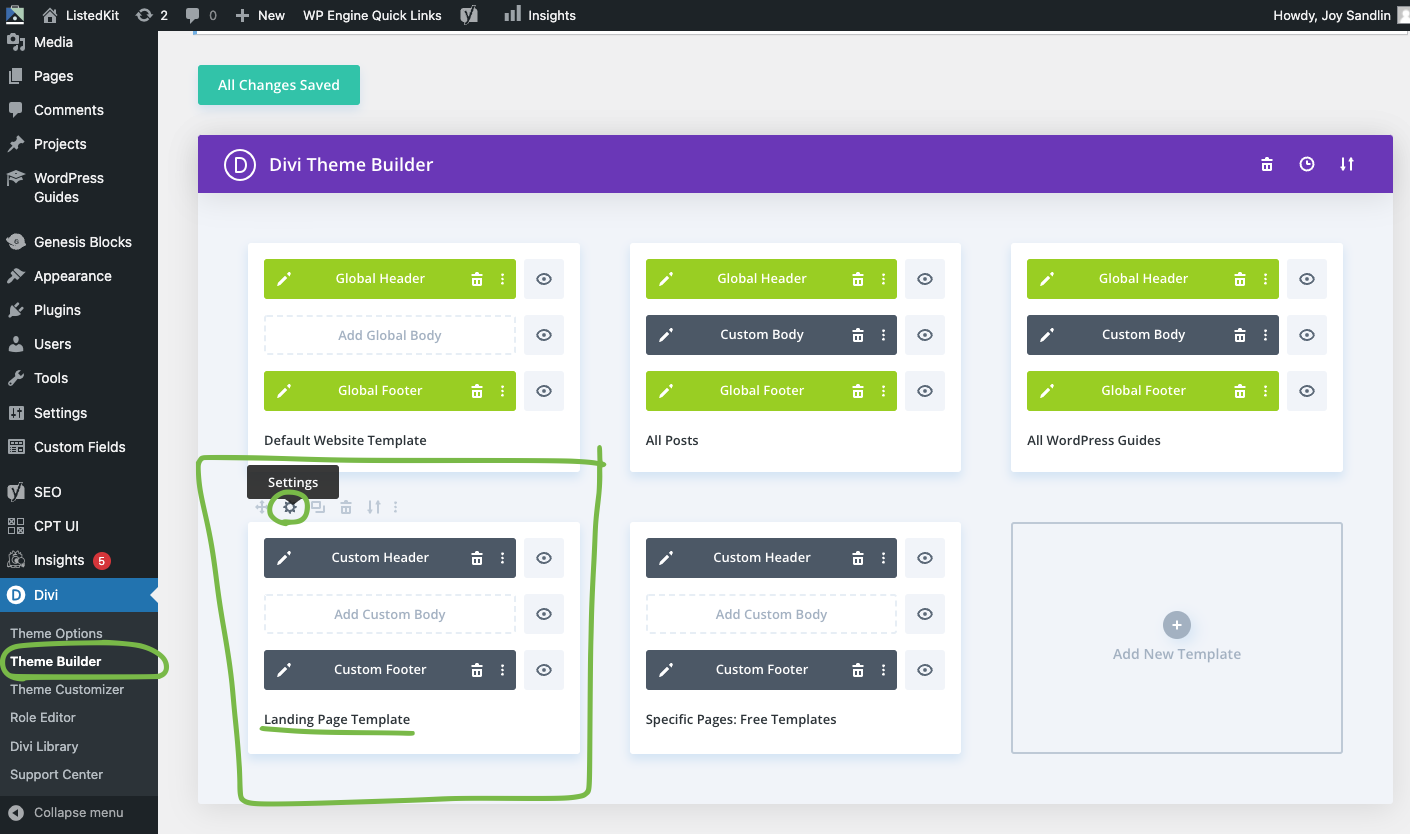1410x834 pixels.
Task: Toggle eye beside Add Global Body
Action: coord(544,335)
